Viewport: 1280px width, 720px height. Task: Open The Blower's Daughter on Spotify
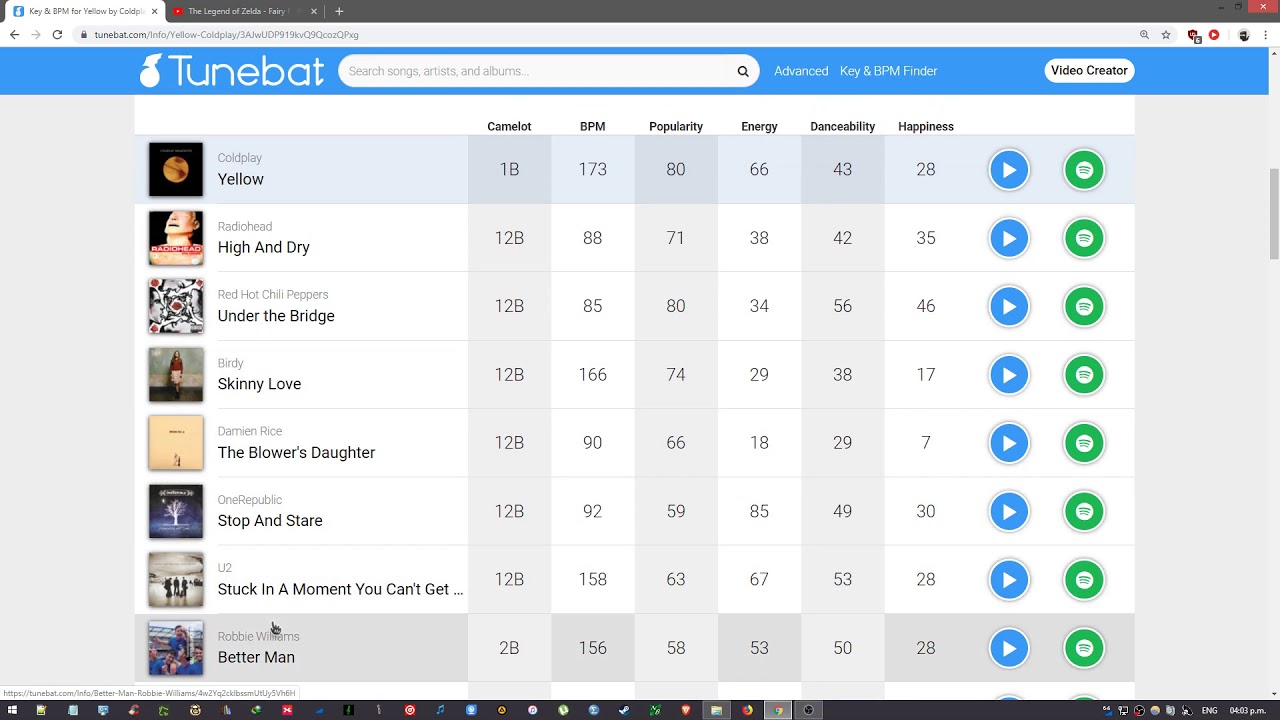point(1084,443)
